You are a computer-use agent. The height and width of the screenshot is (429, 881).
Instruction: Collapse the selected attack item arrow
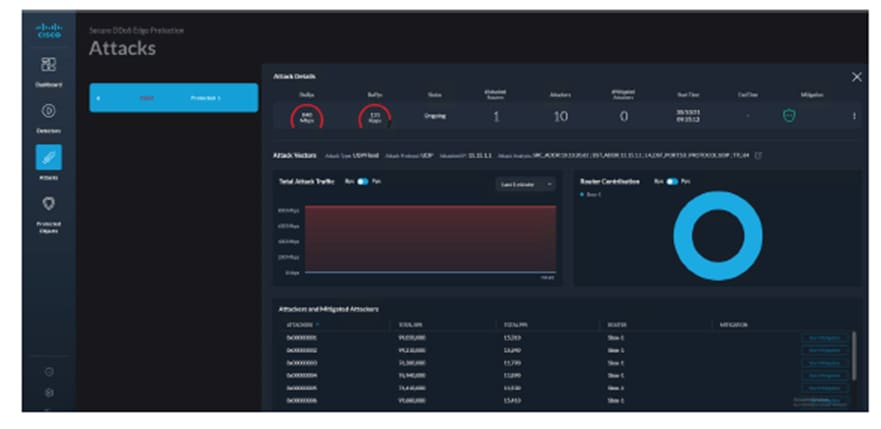click(98, 98)
